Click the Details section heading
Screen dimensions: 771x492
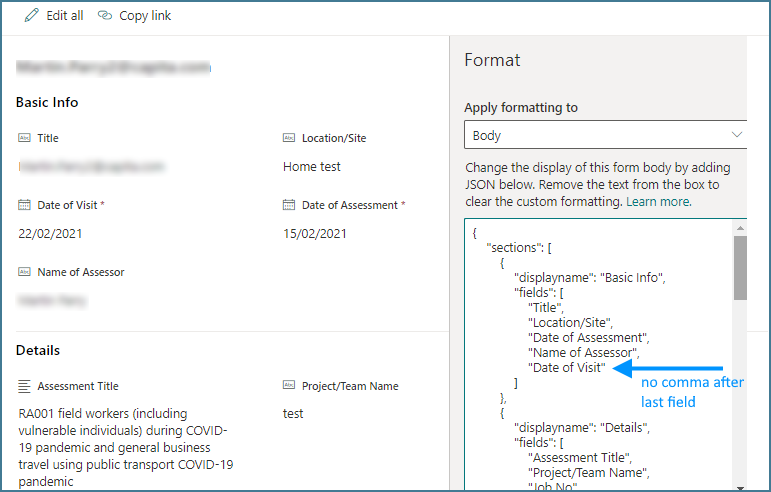click(38, 350)
